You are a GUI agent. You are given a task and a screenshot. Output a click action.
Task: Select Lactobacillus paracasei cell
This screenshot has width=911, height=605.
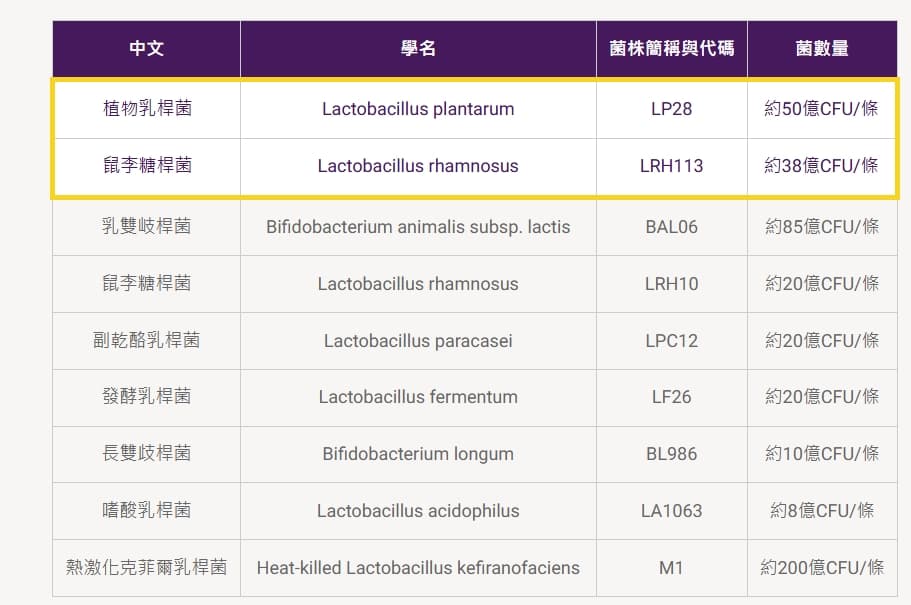[418, 341]
